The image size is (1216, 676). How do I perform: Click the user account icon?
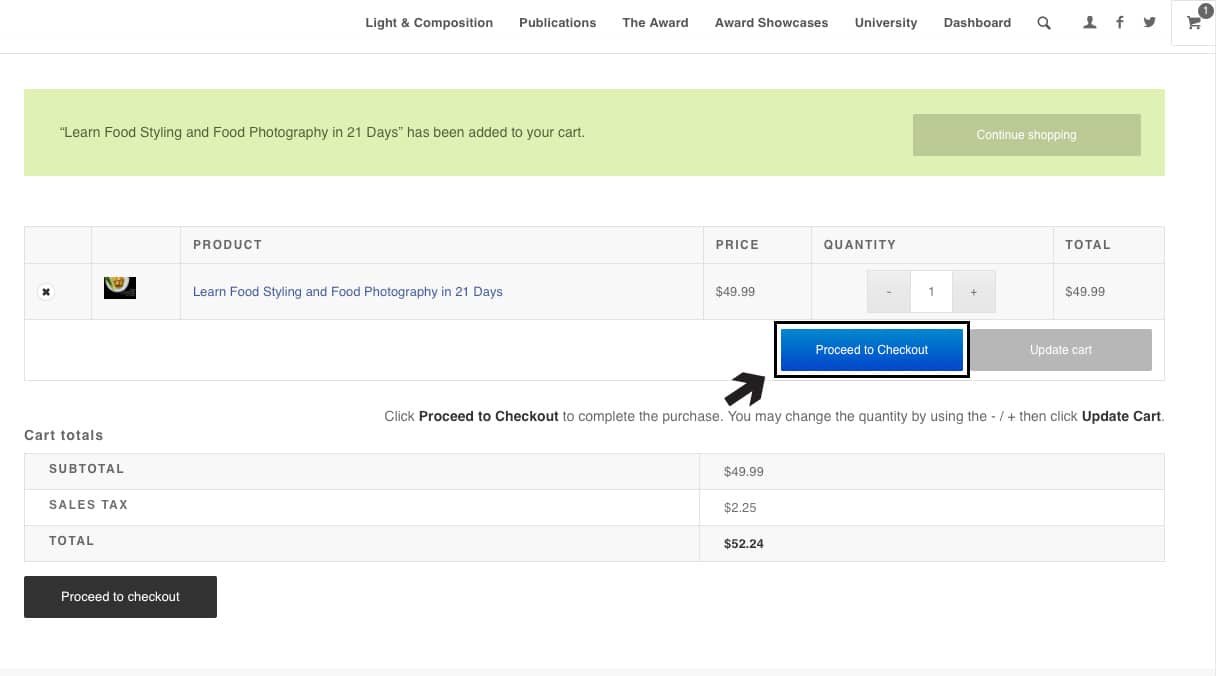(x=1090, y=23)
